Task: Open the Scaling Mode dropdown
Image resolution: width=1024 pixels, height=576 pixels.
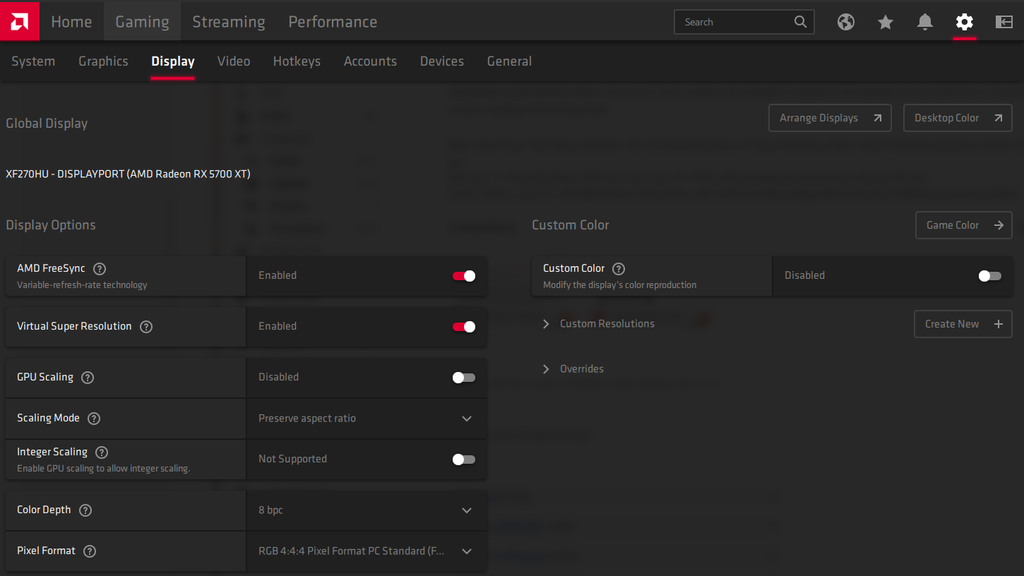Action: [x=466, y=418]
